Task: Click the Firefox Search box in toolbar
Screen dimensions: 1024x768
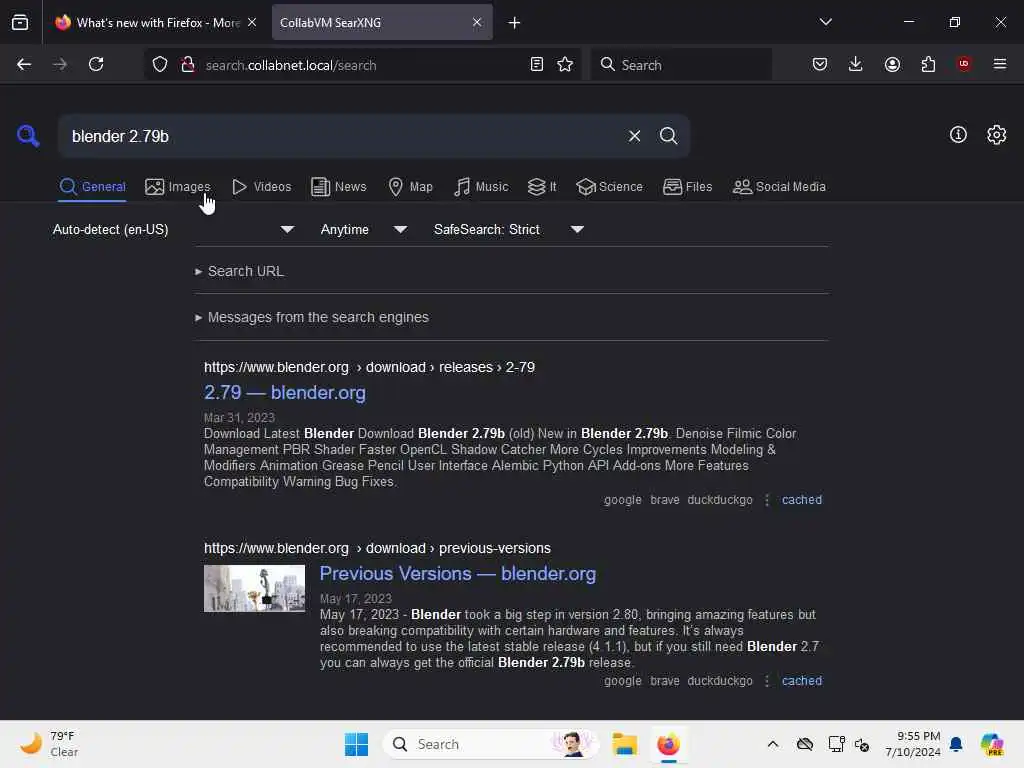Action: 681,65
